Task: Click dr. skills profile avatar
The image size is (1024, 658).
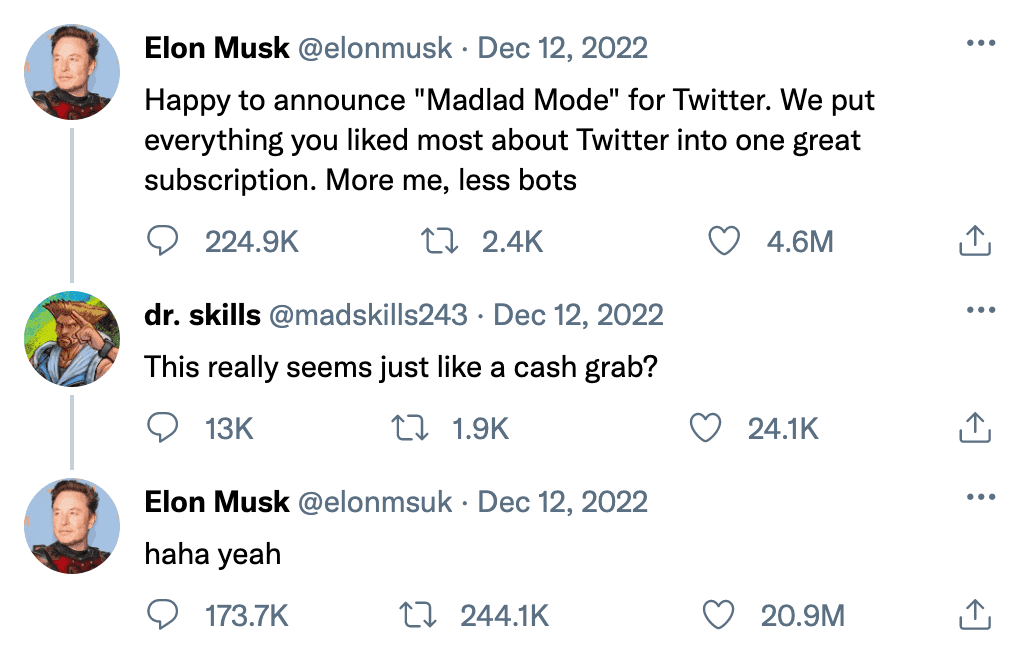Action: [72, 339]
